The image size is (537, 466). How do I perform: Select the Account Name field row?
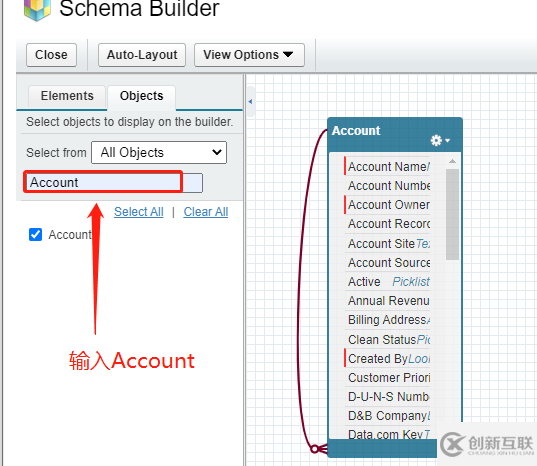pos(387,167)
